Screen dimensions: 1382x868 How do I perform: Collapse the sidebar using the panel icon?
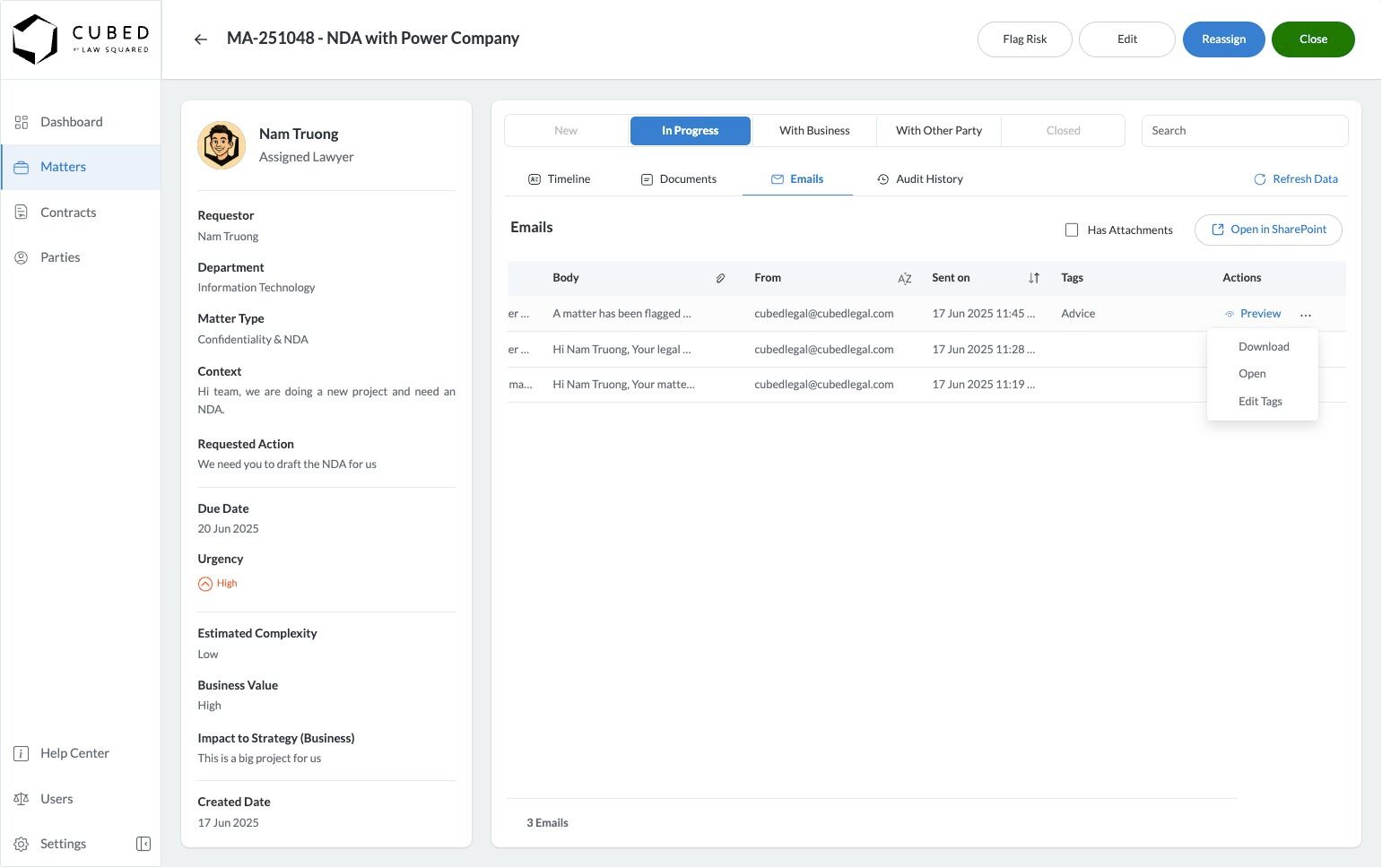143,844
